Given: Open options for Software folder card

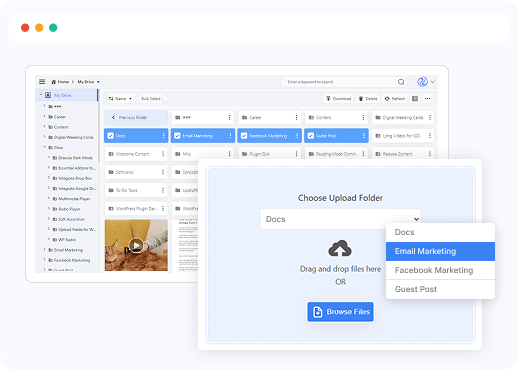Looking at the screenshot, I should coord(163,172).
